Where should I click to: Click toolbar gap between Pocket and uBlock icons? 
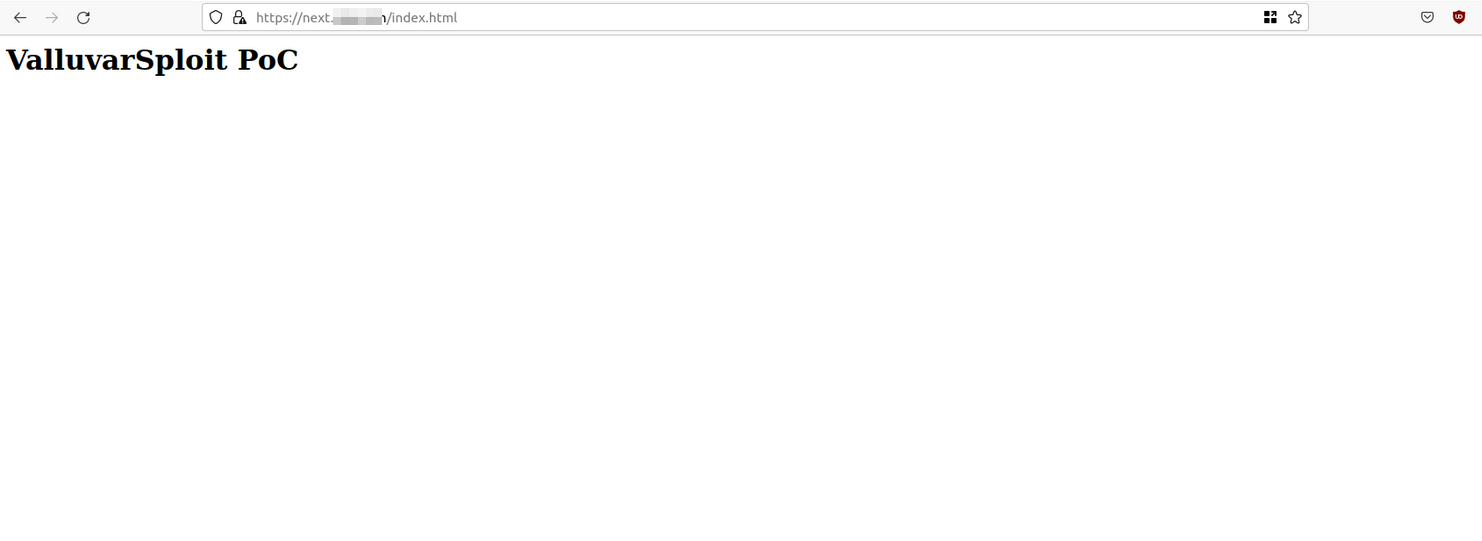(1443, 17)
